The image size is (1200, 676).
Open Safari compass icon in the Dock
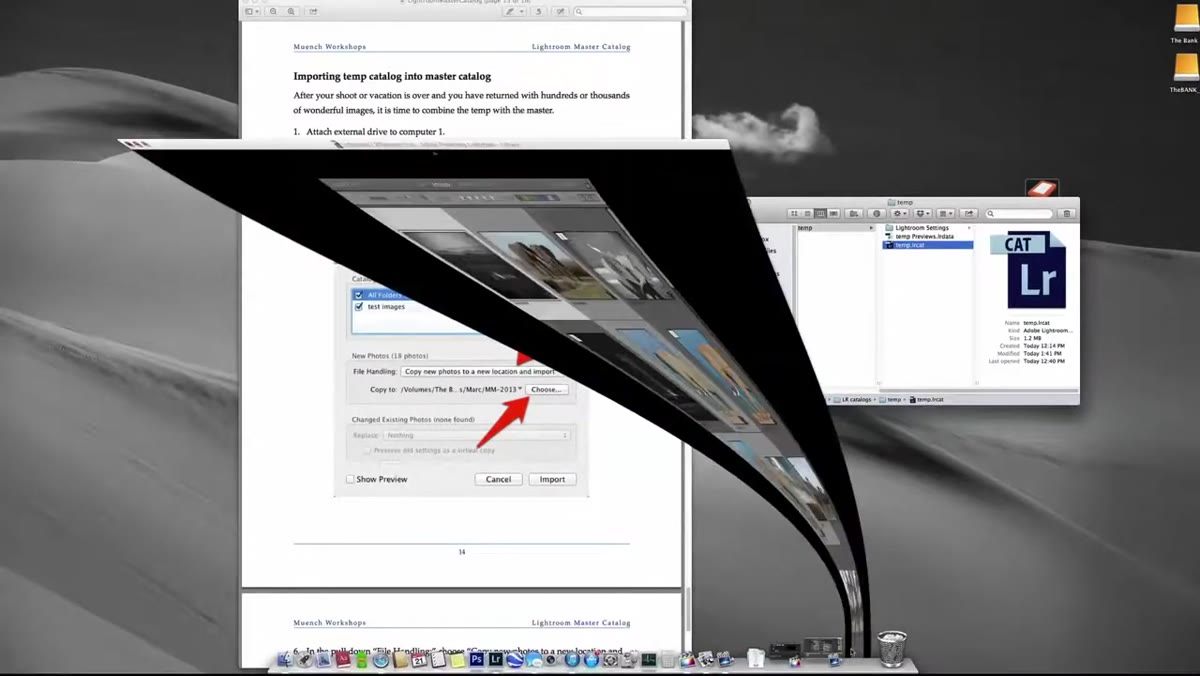381,659
